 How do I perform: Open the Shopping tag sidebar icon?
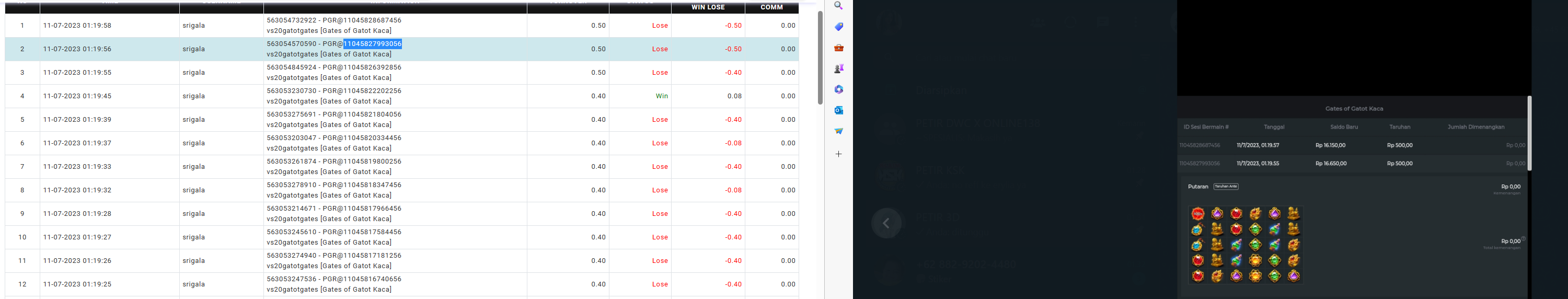[x=839, y=27]
